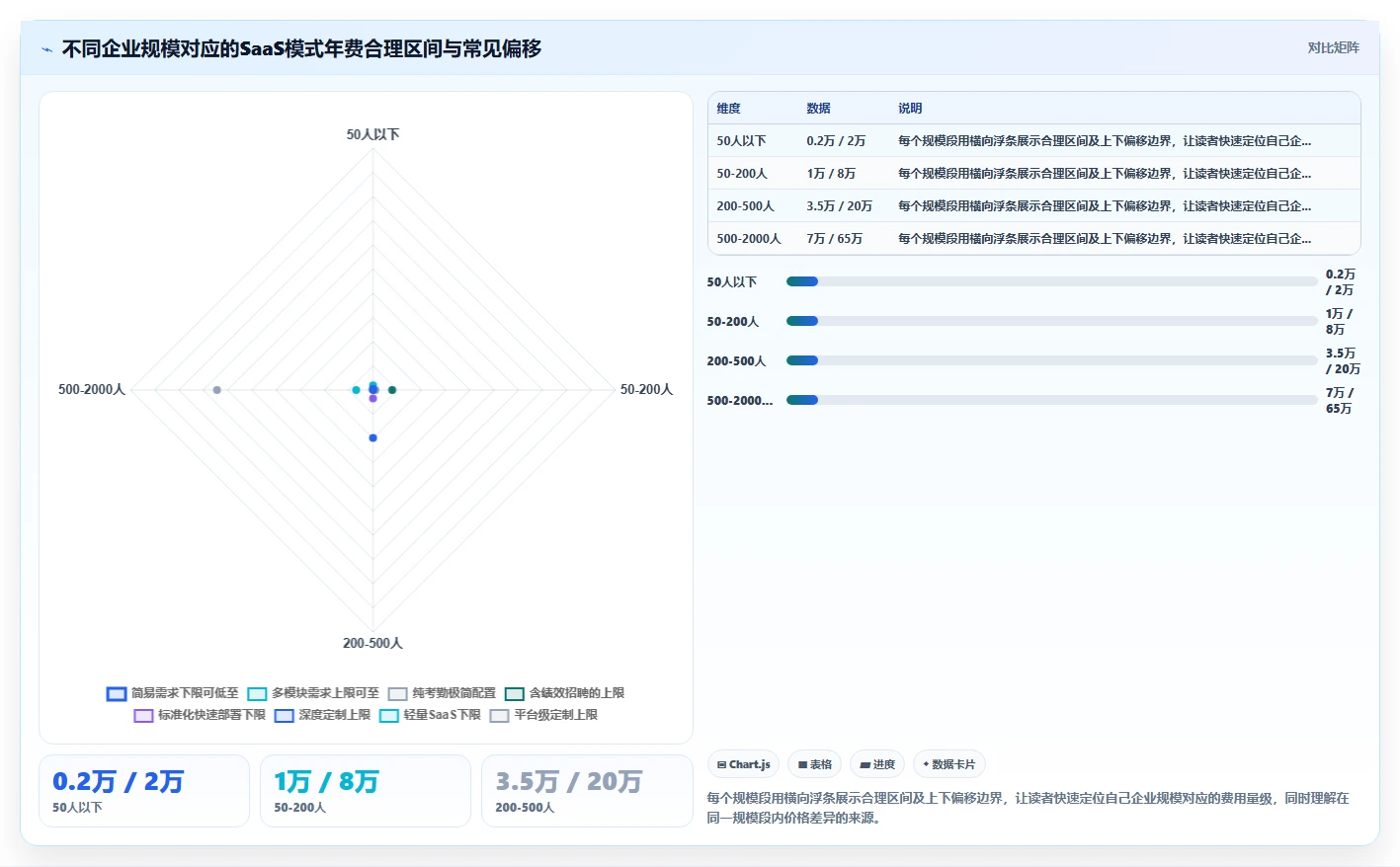Viewport: 1400px width, 867px height.
Task: Click the description paragraph below the tags
Action: tap(1028, 808)
